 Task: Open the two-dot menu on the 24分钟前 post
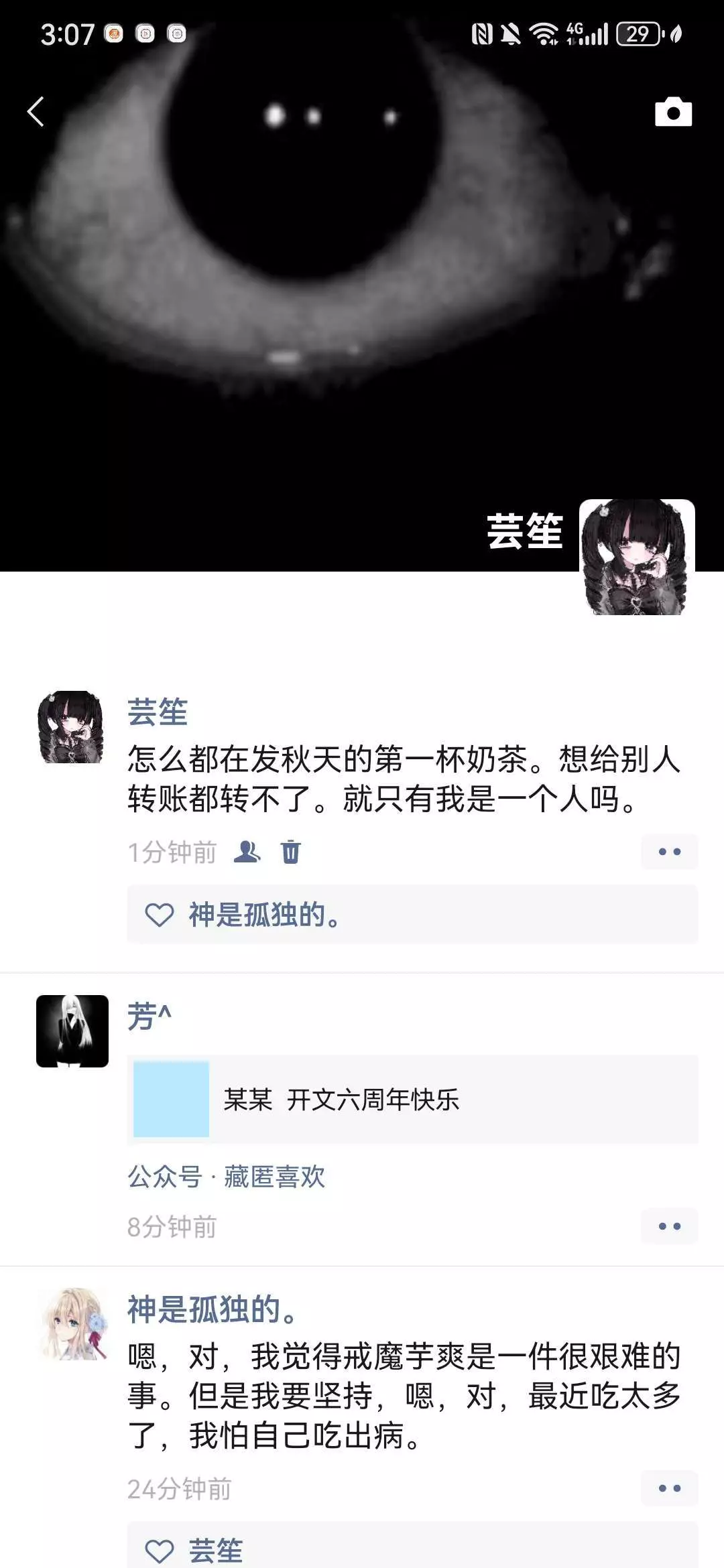point(669,1488)
